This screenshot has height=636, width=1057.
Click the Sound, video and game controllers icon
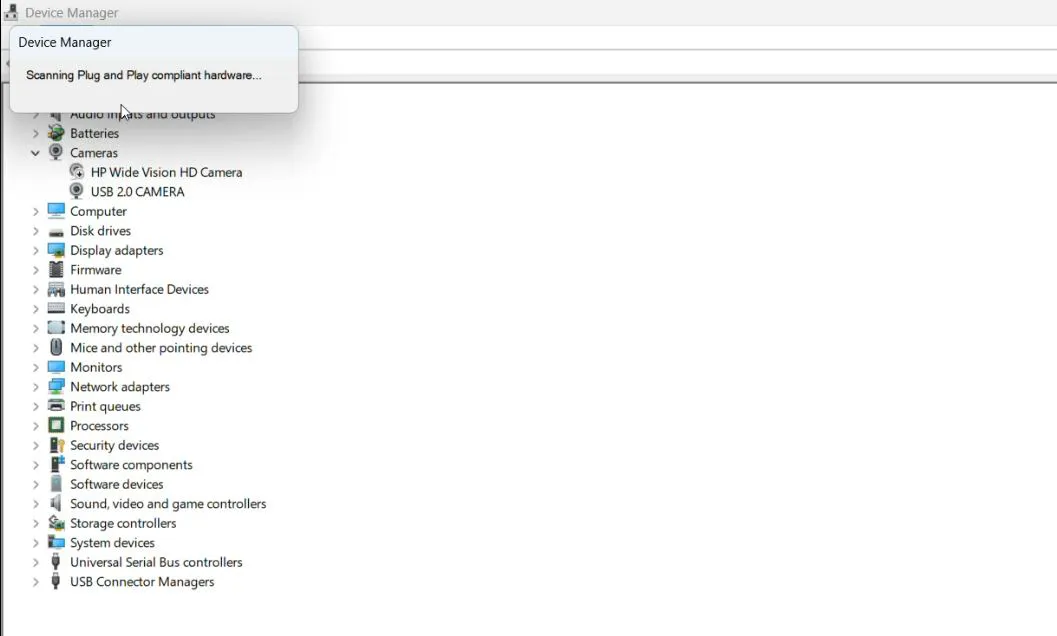tap(56, 504)
